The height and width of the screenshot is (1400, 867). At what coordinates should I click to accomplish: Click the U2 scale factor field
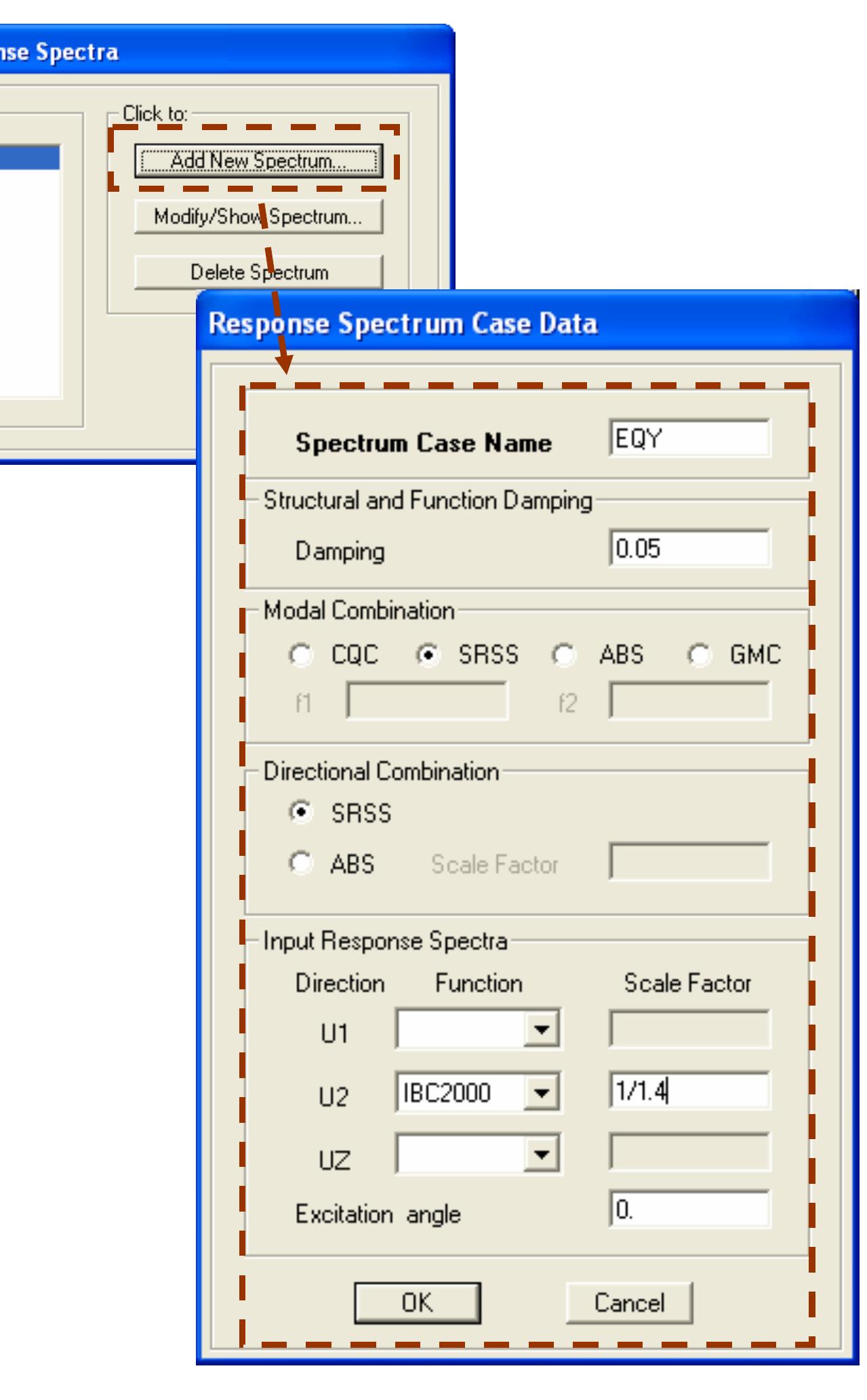tap(689, 1091)
